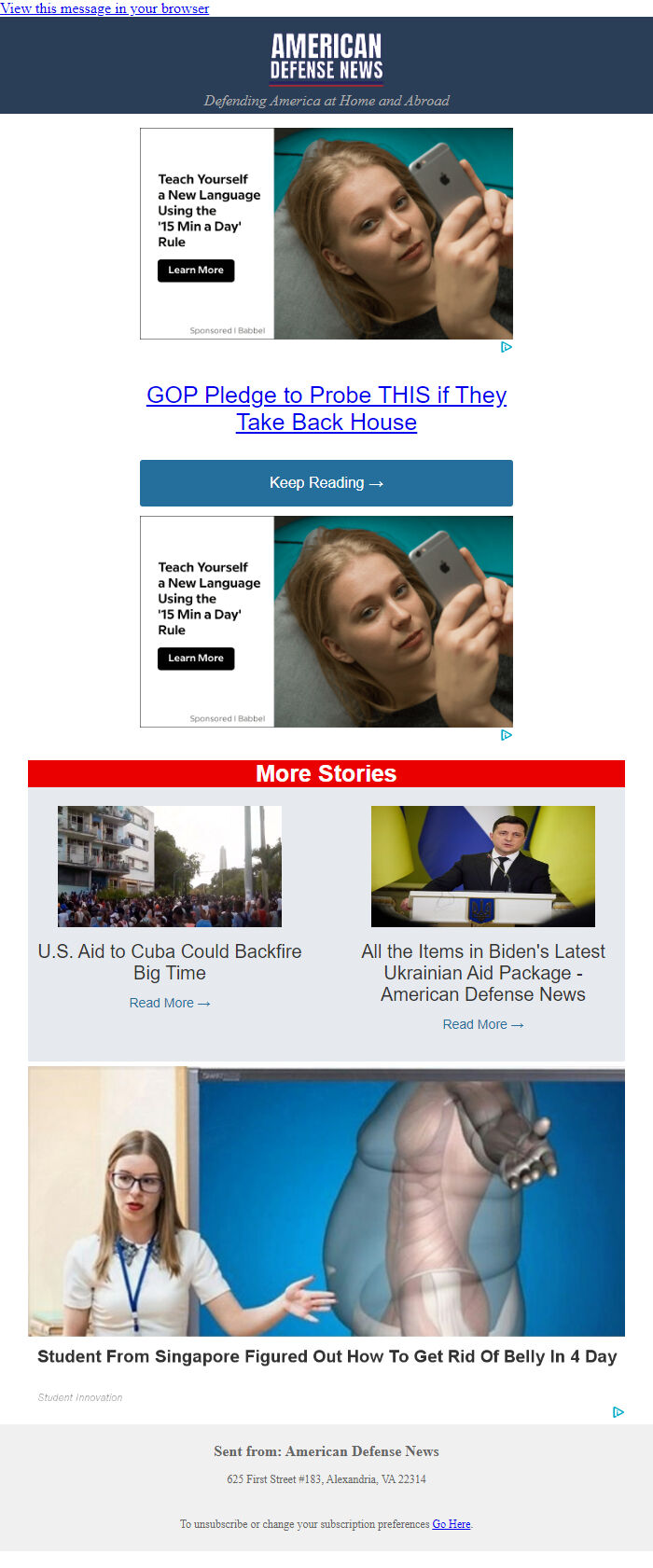Click the AdChoices icon under the first Babbel ad
The height and width of the screenshot is (1568, 653).
[x=507, y=347]
